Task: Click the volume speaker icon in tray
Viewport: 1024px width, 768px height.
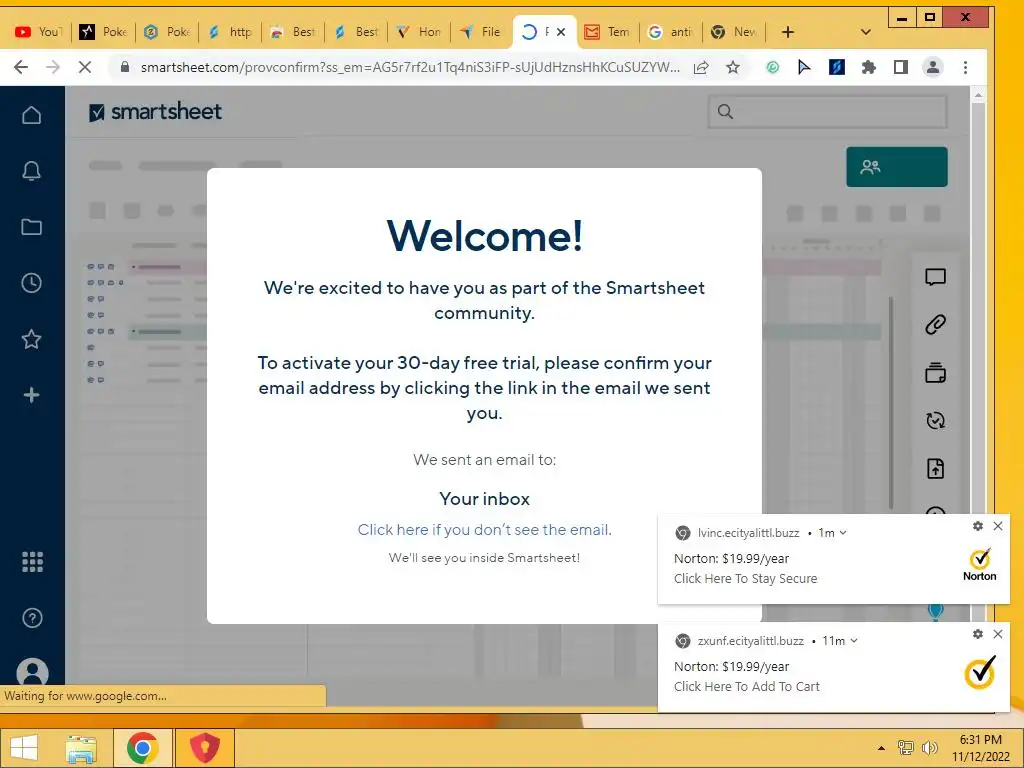Action: pyautogui.click(x=929, y=748)
